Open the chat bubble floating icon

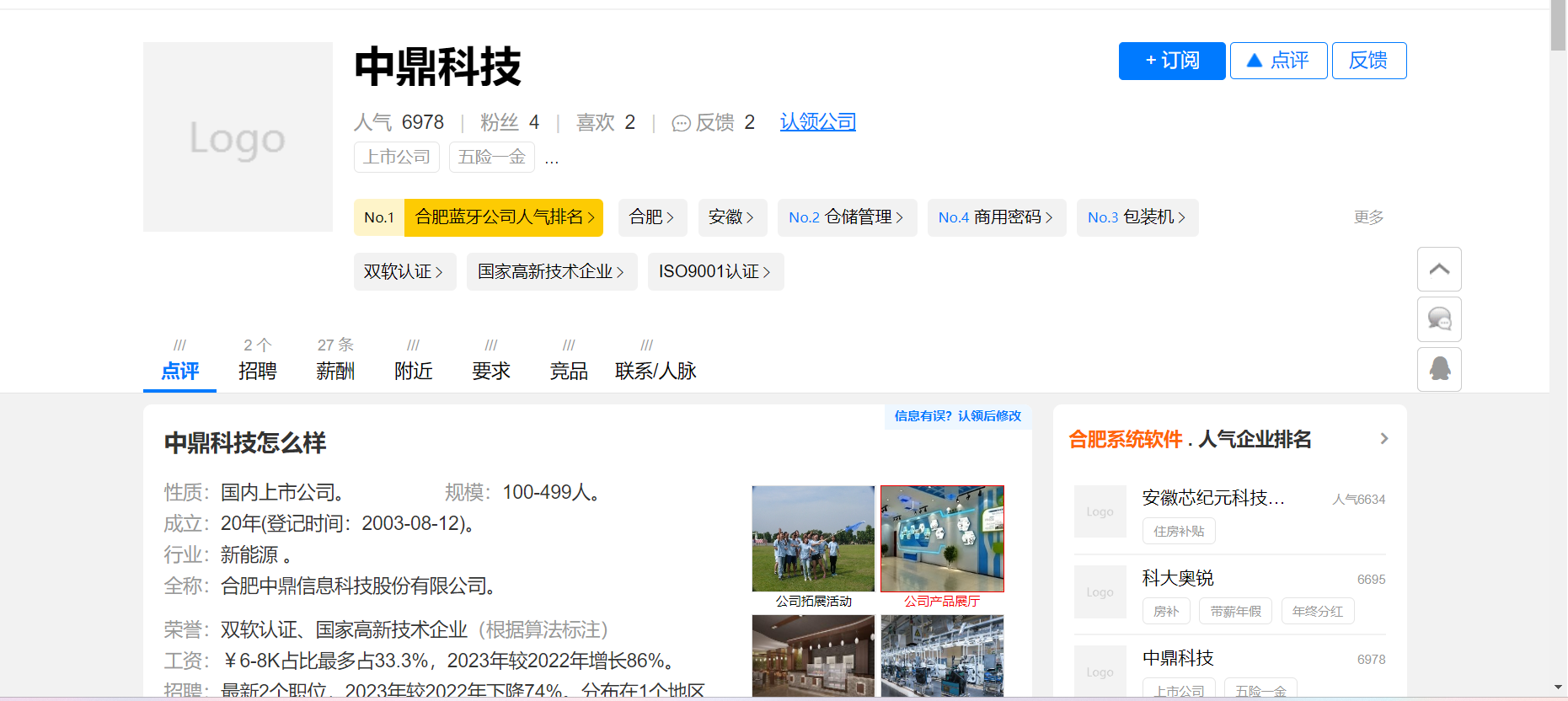click(1439, 319)
